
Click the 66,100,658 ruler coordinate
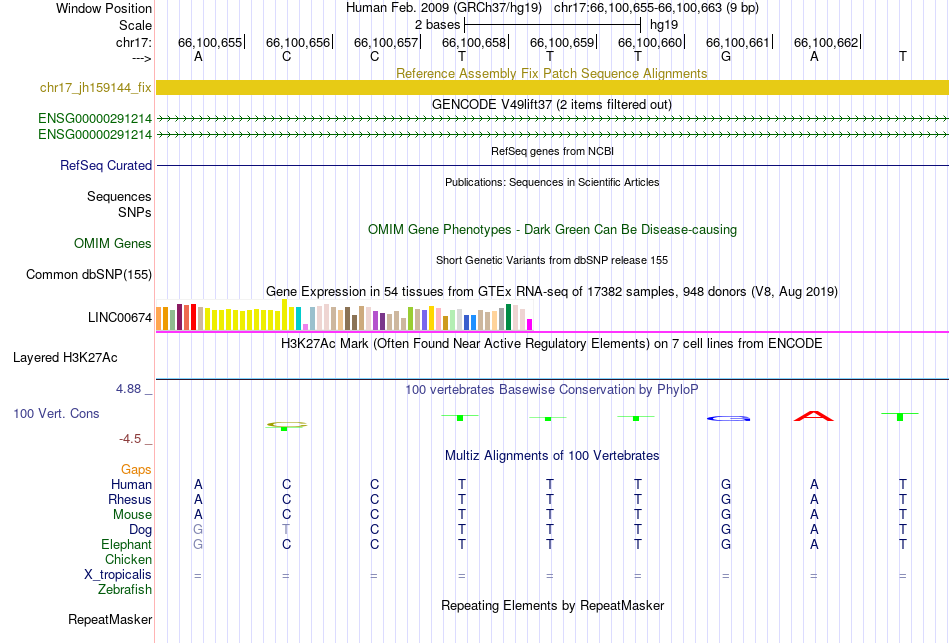tap(474, 42)
